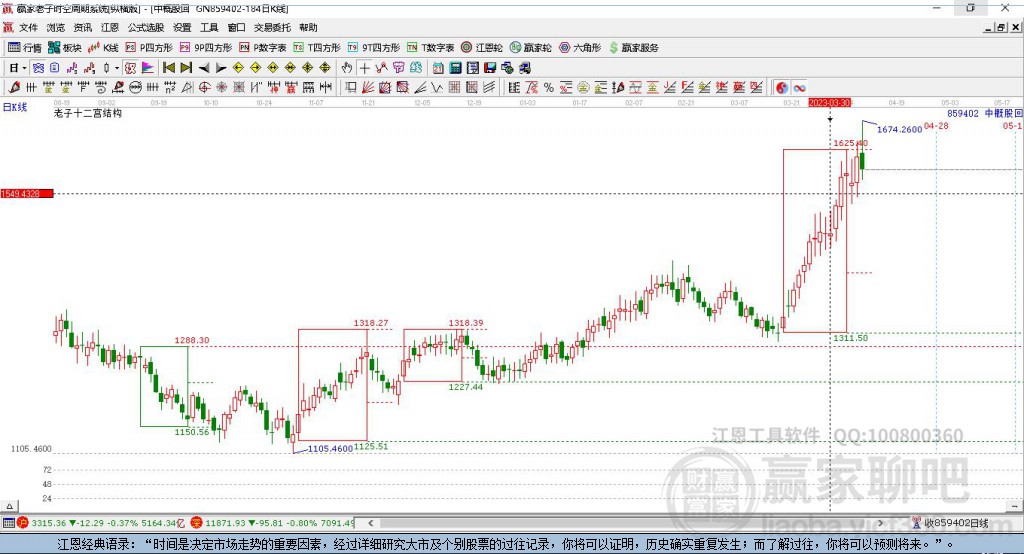
Task: Click the 2023-03-30 date marker on timeline
Action: (x=829, y=103)
